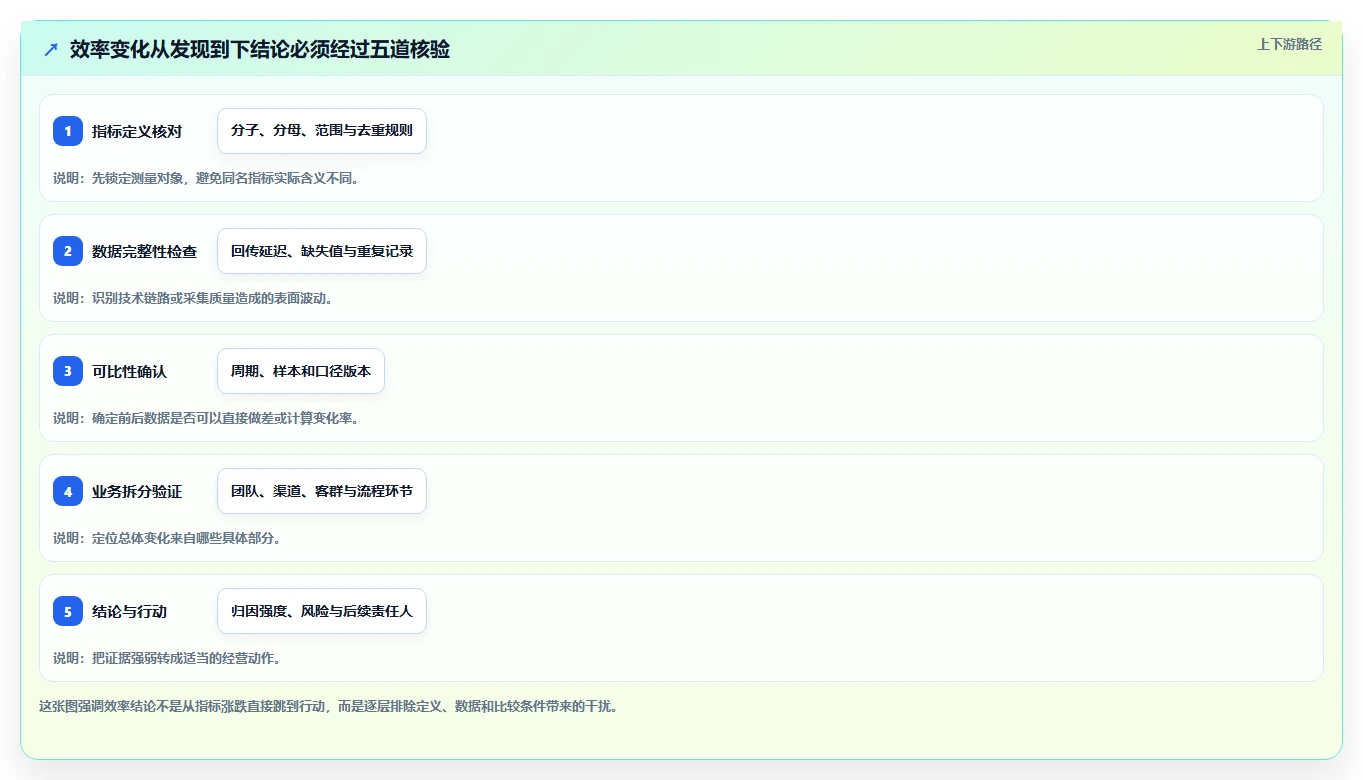
Task: Click the trend arrow icon beside the title
Action: [51, 49]
